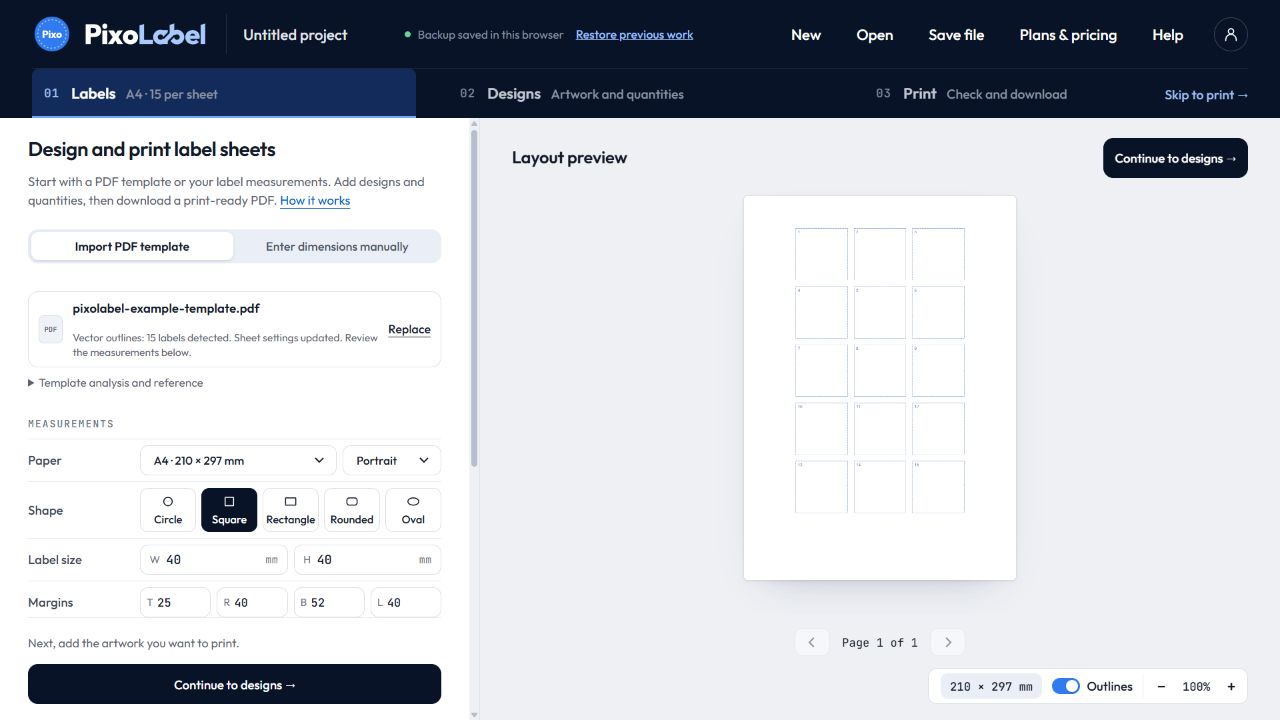The image size is (1280, 720).
Task: Open the Portrait orientation dropdown
Action: (x=392, y=461)
